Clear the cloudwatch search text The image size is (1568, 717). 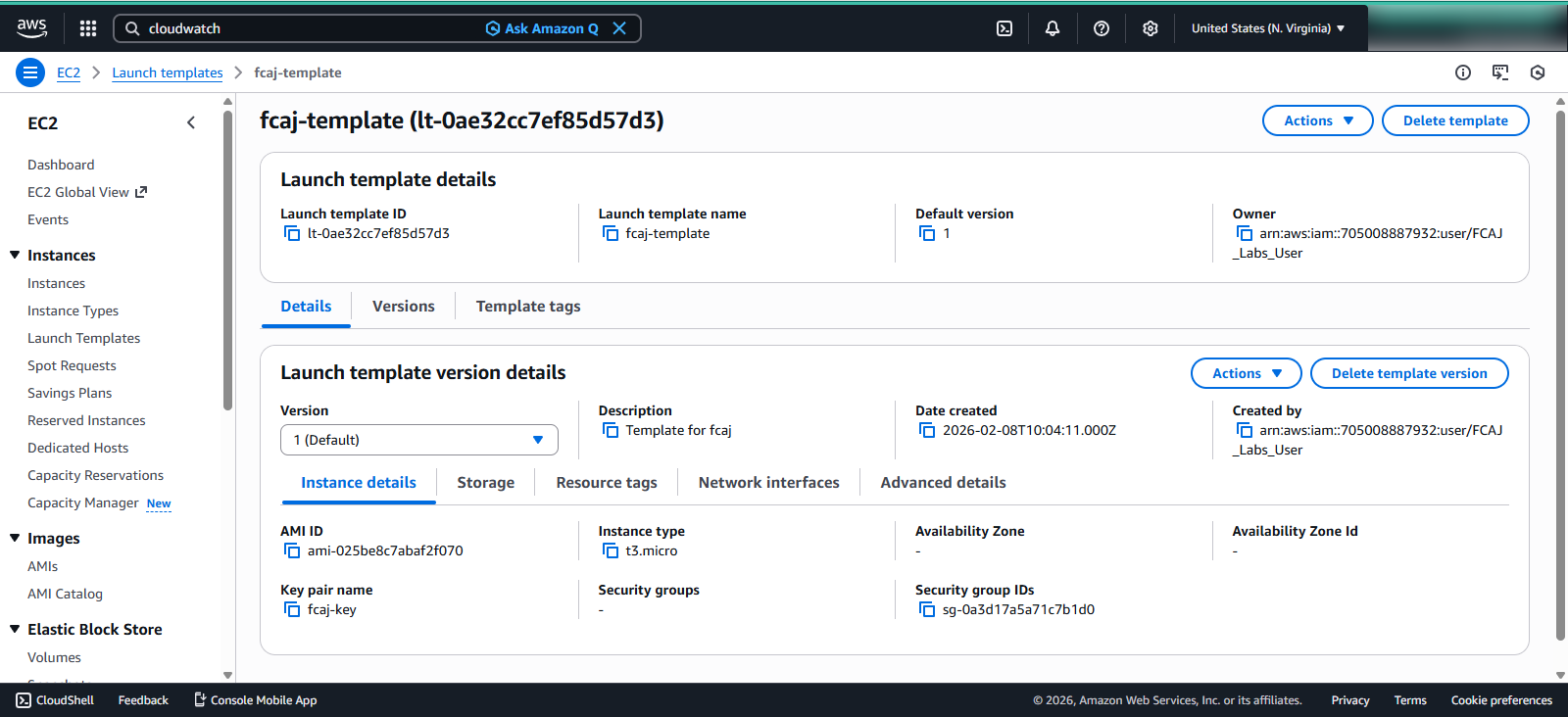click(619, 28)
